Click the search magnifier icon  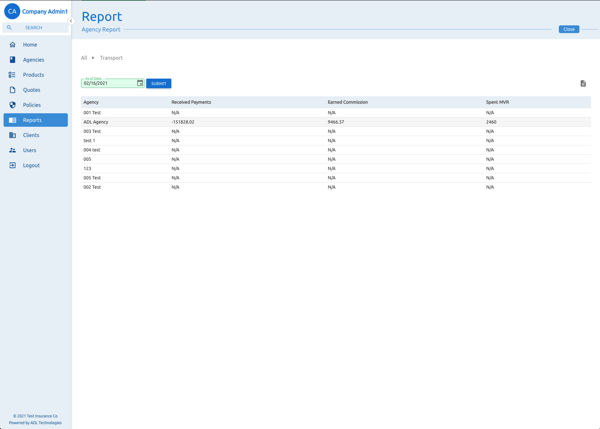pos(9,28)
